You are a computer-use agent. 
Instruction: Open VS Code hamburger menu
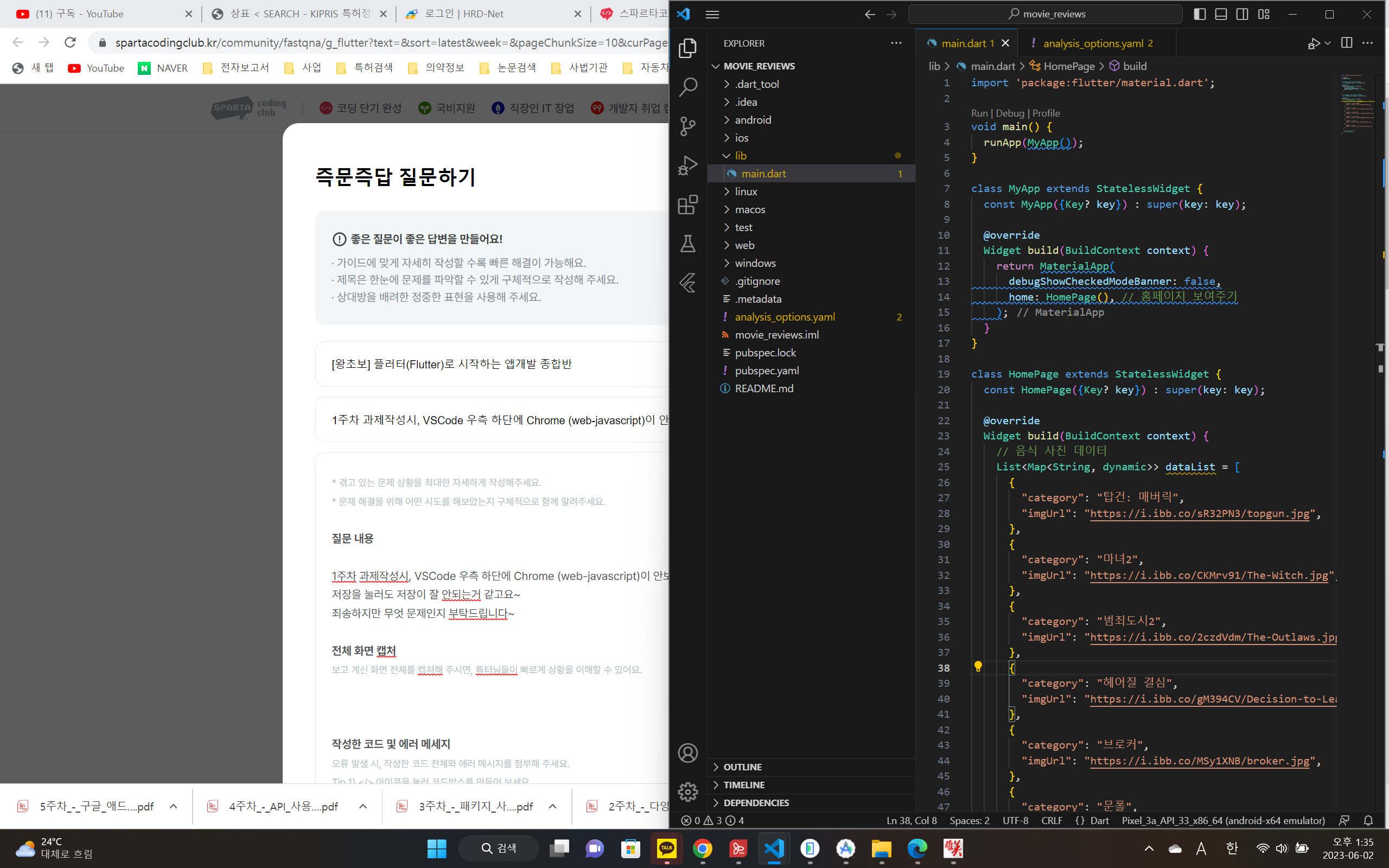[x=712, y=14]
